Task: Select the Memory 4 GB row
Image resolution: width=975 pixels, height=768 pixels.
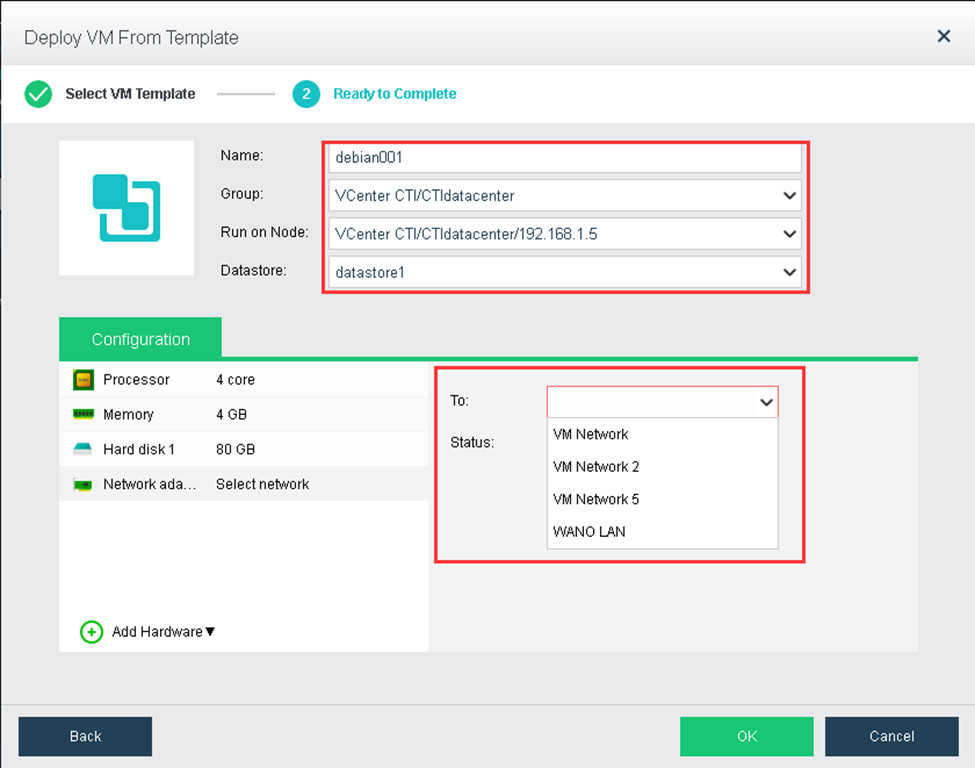Action: tap(244, 414)
